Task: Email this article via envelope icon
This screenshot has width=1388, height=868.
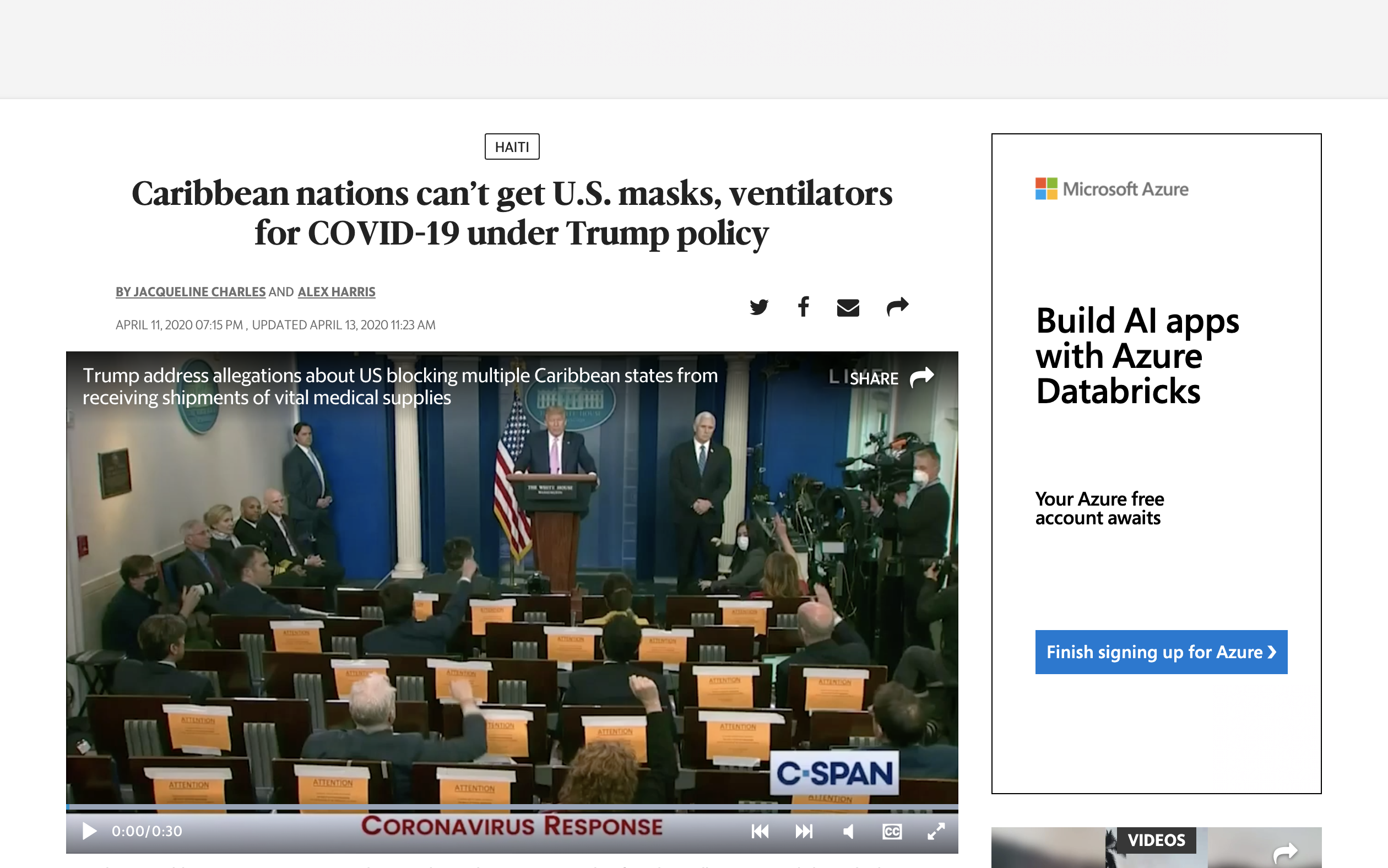Action: tap(848, 308)
